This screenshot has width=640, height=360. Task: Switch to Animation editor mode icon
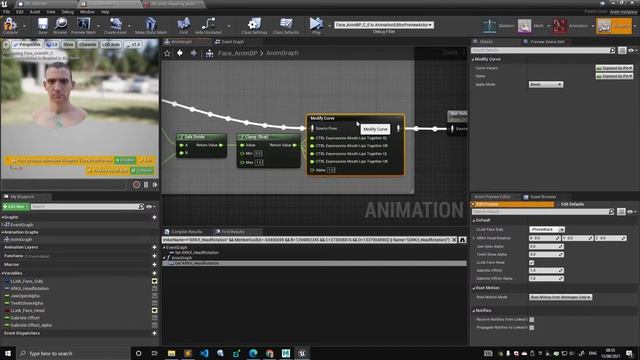pyautogui.click(x=560, y=26)
